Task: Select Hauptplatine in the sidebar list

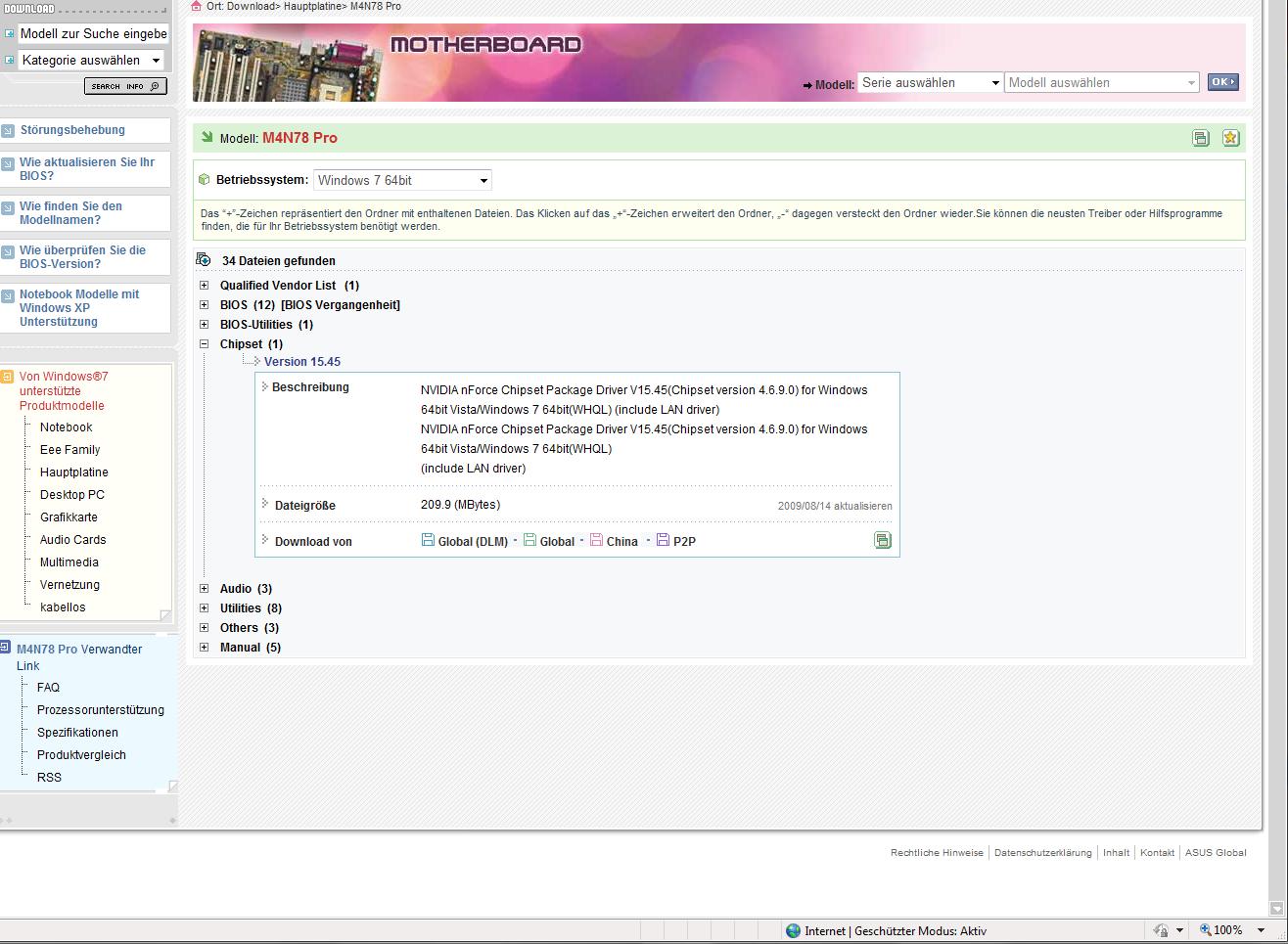Action: tap(73, 472)
